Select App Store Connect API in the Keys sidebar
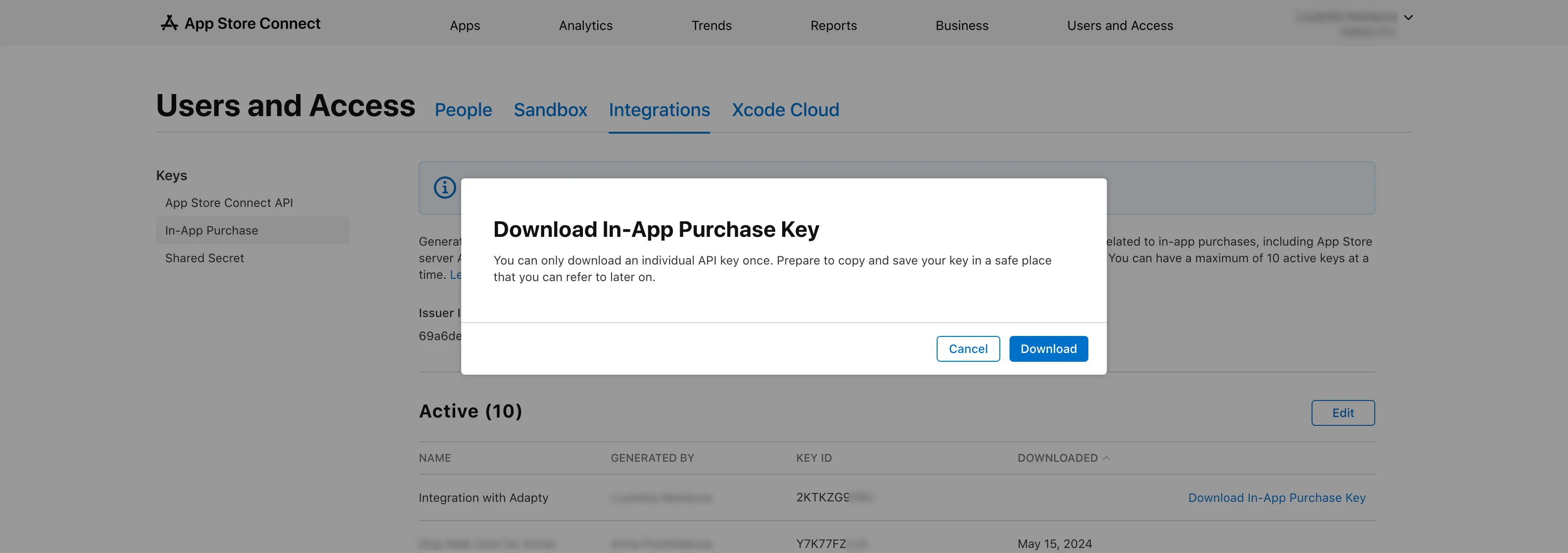Screen dimensions: 1568x553 tap(229, 203)
